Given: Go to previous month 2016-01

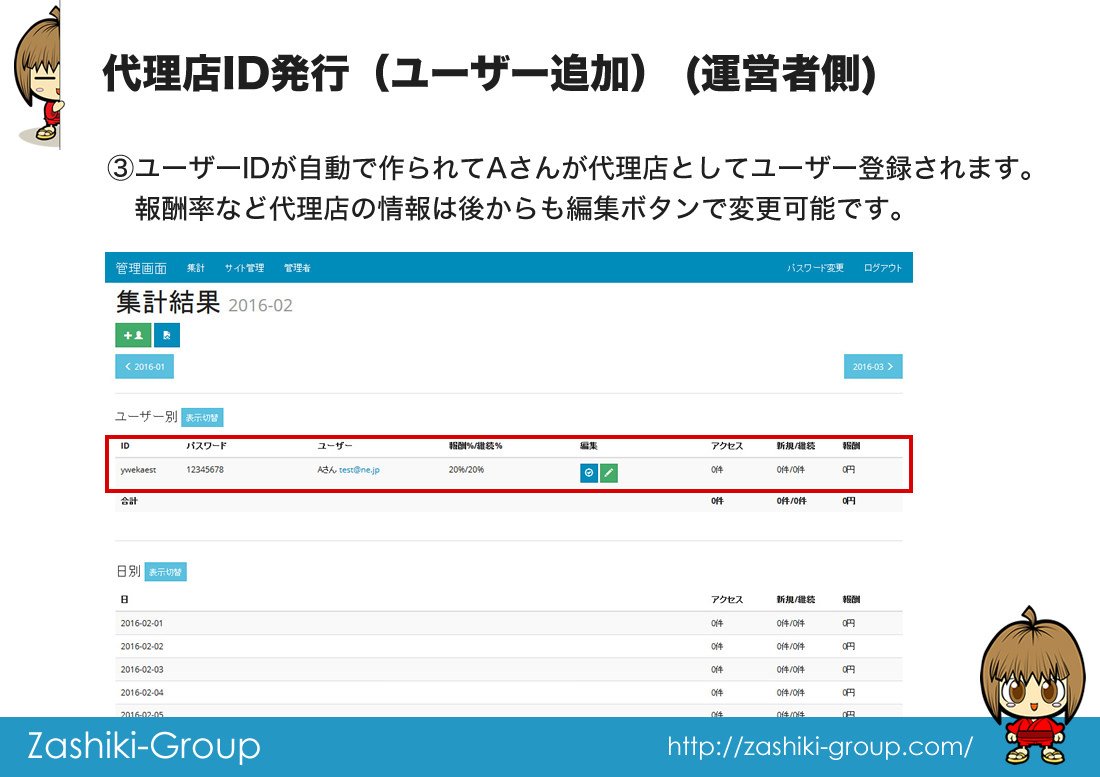Looking at the screenshot, I should (145, 367).
